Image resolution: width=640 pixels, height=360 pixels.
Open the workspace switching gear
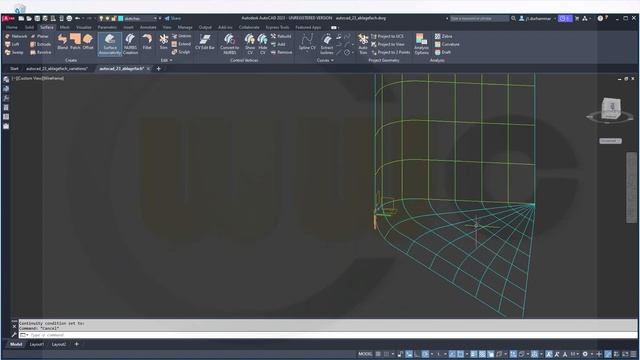585,354
